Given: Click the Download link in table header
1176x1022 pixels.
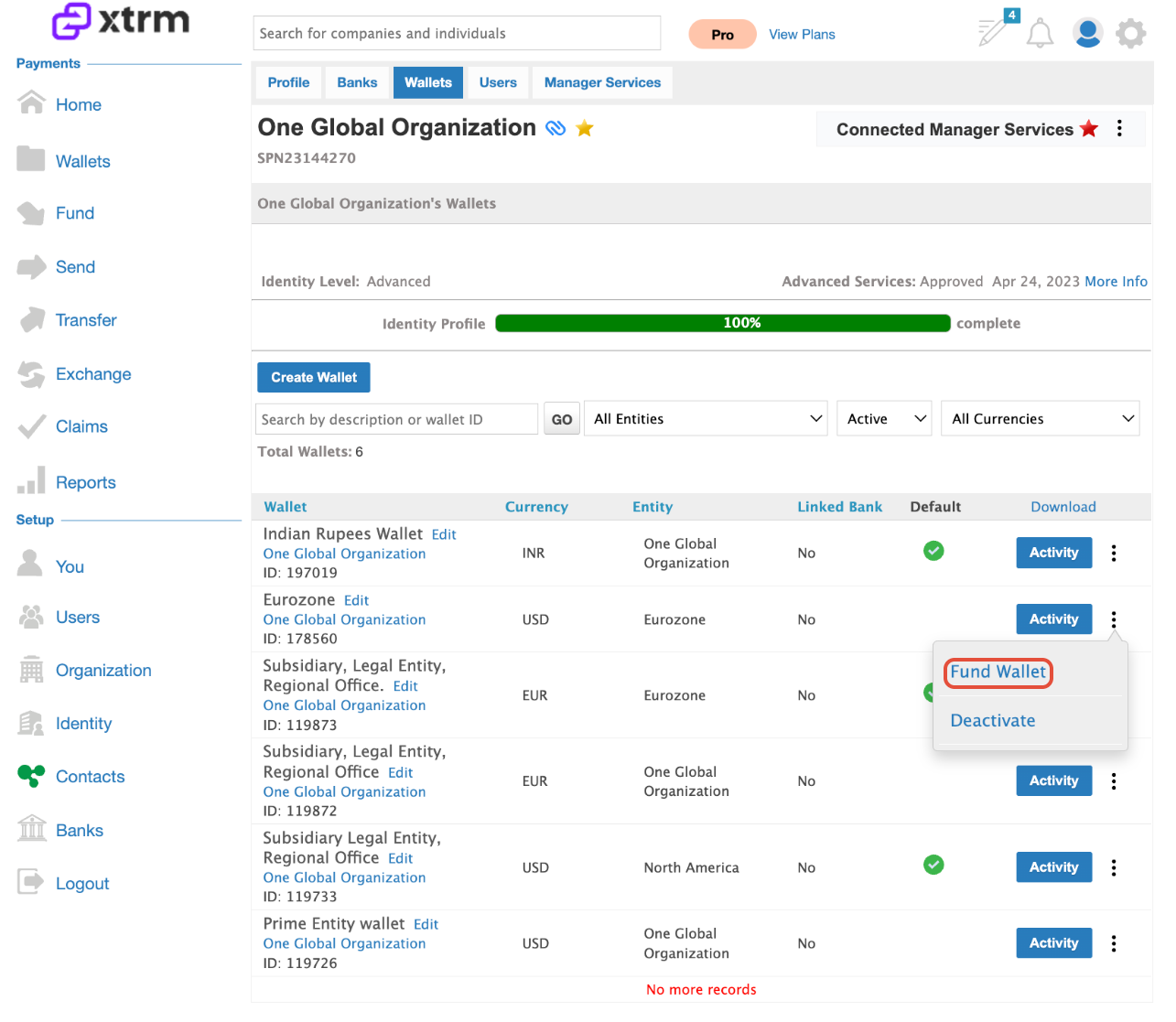Looking at the screenshot, I should pos(1063,507).
